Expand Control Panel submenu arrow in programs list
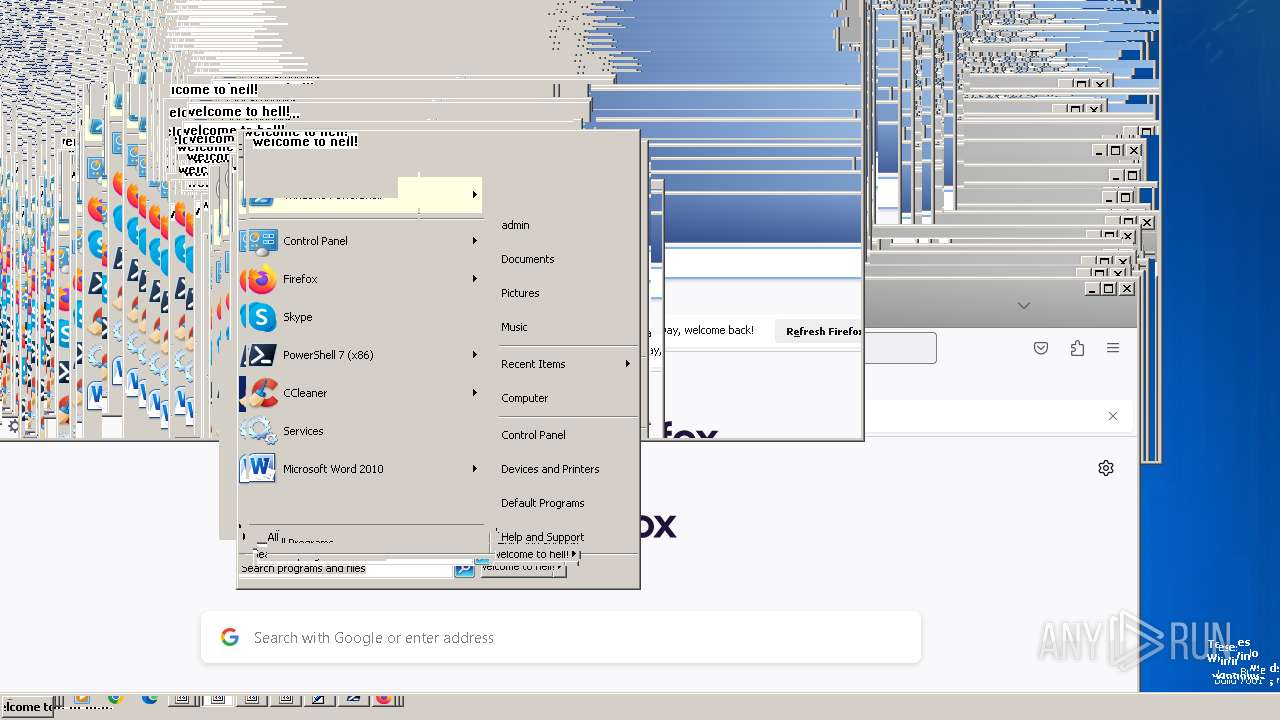1280x720 pixels. (x=475, y=241)
